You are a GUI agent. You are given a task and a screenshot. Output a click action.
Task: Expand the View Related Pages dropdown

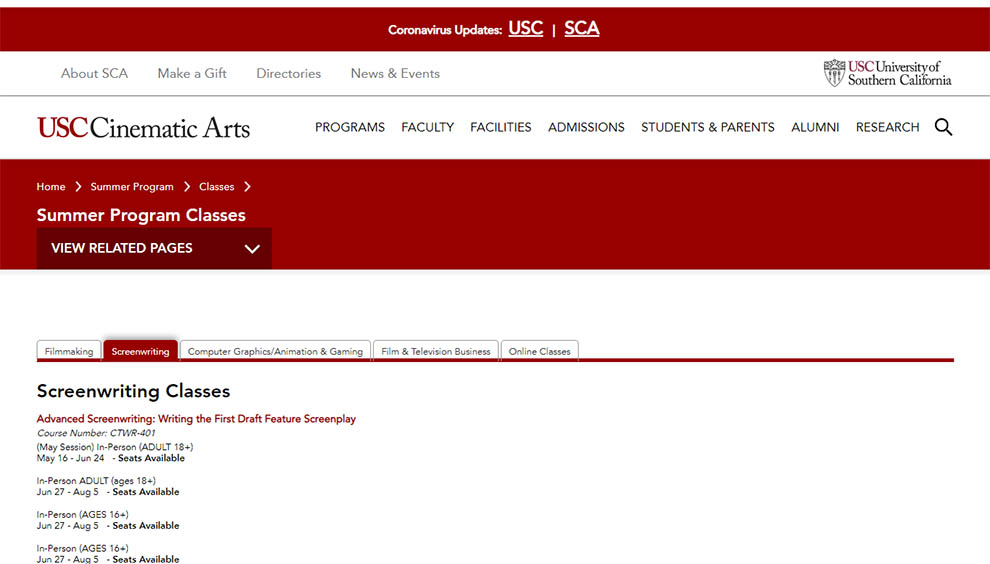click(x=154, y=248)
